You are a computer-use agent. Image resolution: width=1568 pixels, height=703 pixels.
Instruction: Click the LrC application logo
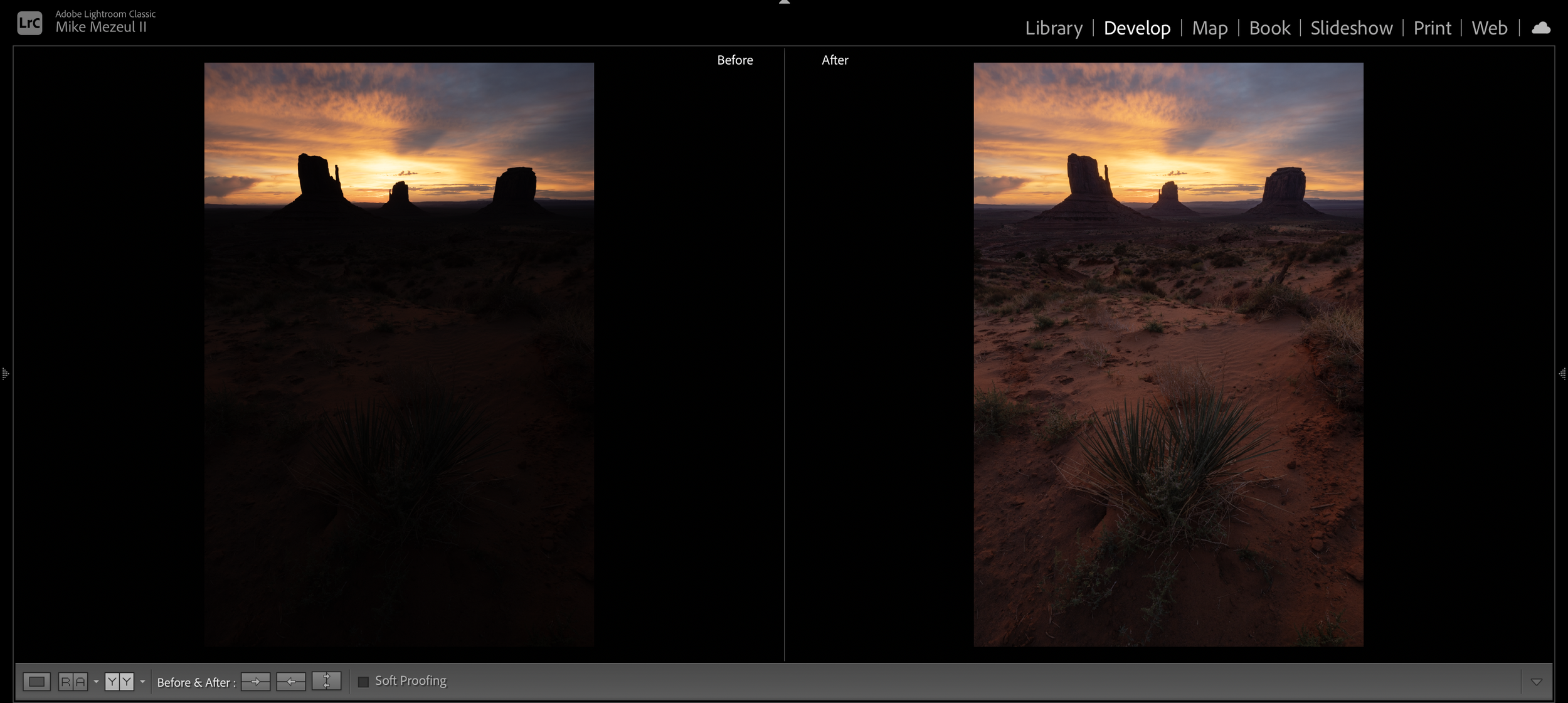[29, 23]
